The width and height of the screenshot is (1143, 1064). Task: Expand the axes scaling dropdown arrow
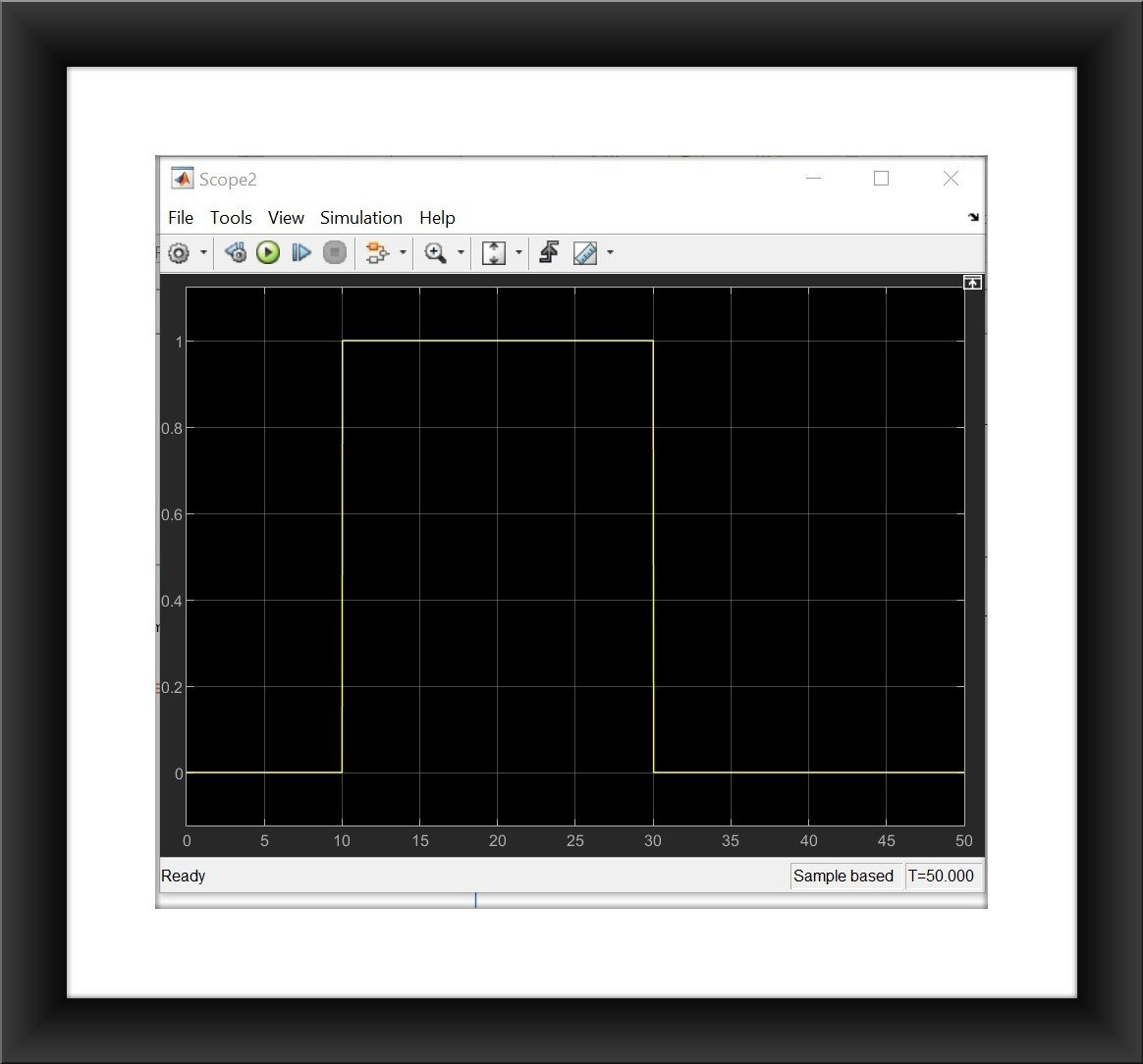tap(517, 252)
